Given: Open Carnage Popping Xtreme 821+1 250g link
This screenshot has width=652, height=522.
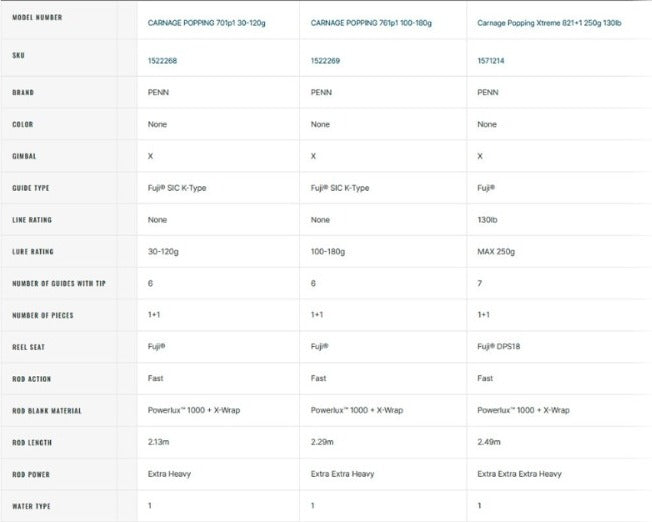Looking at the screenshot, I should pyautogui.click(x=549, y=23).
